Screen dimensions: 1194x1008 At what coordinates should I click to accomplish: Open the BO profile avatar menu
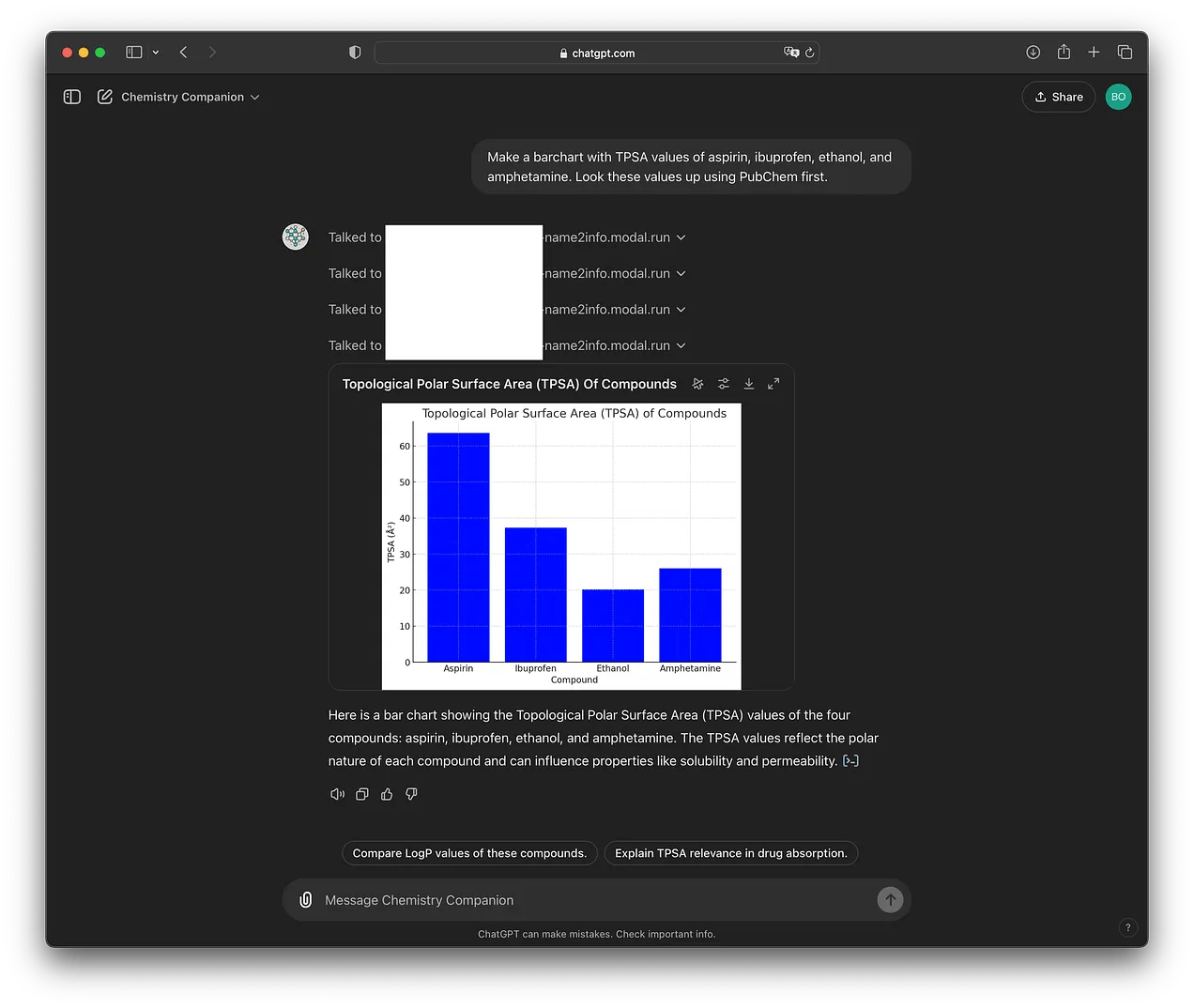tap(1118, 97)
